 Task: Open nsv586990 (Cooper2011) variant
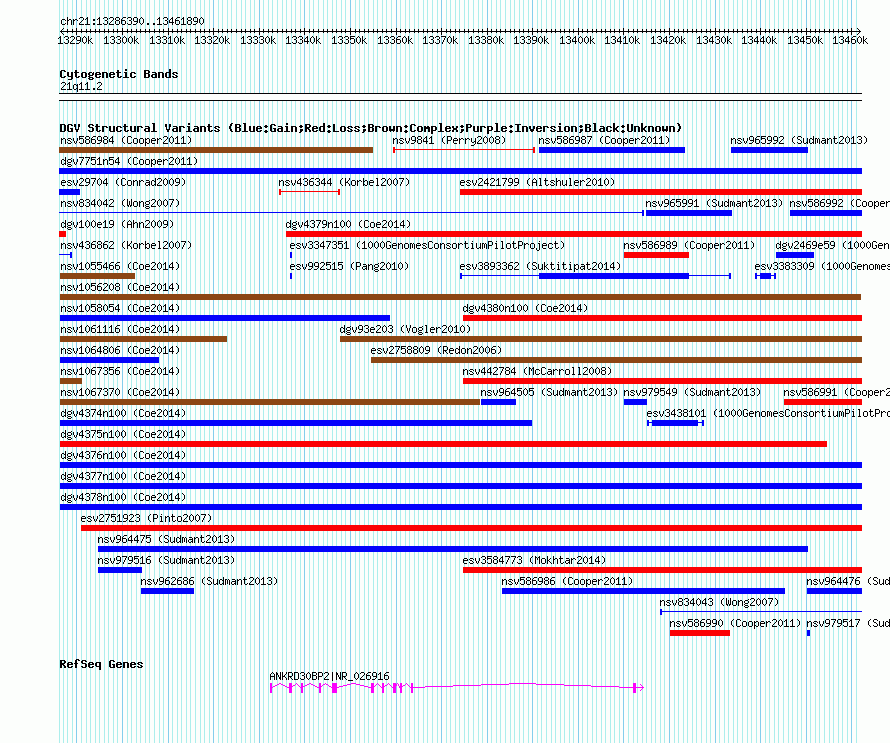(700, 633)
